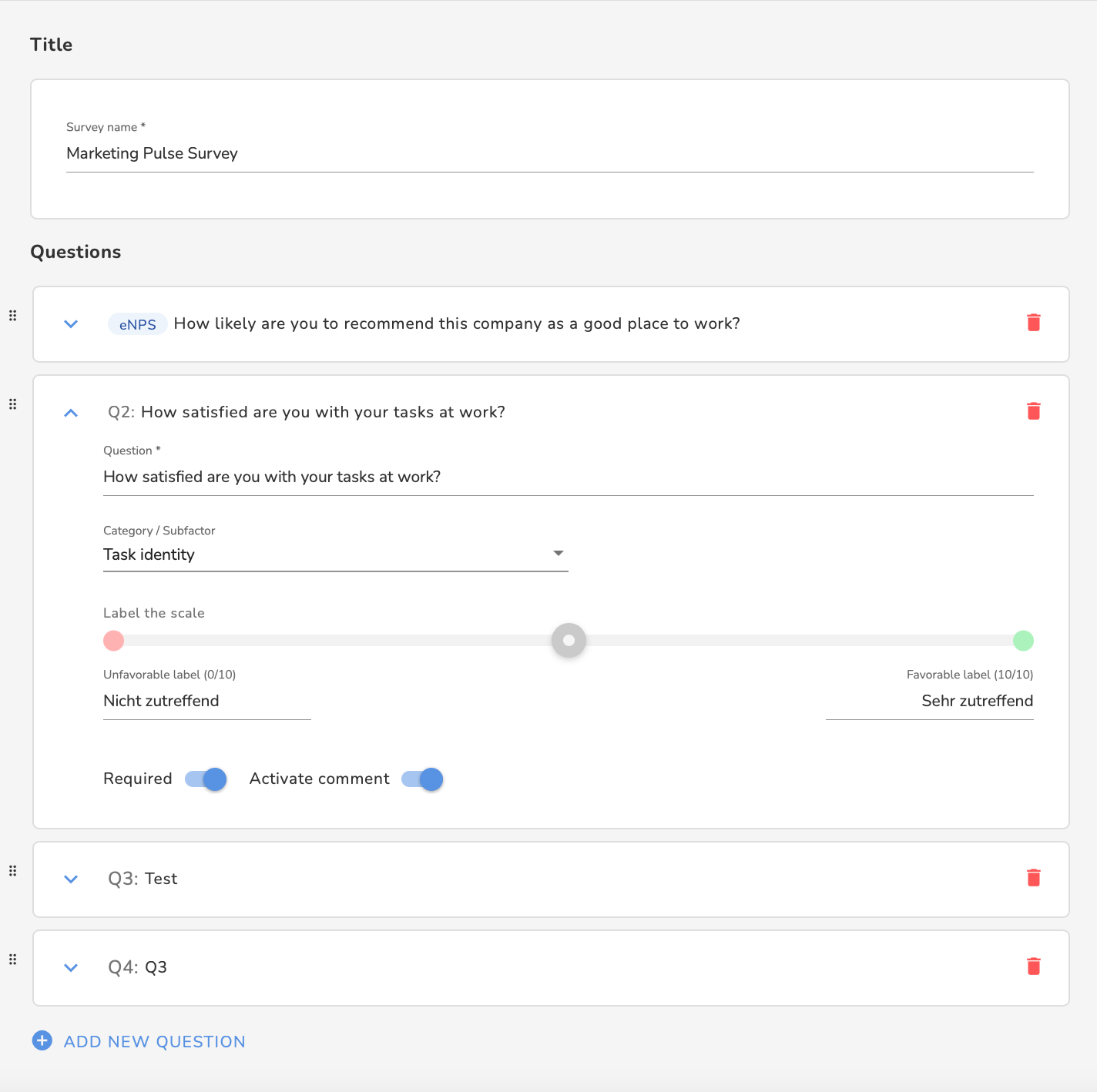Disable the Activate comment switch
The image size is (1097, 1092).
pos(422,779)
